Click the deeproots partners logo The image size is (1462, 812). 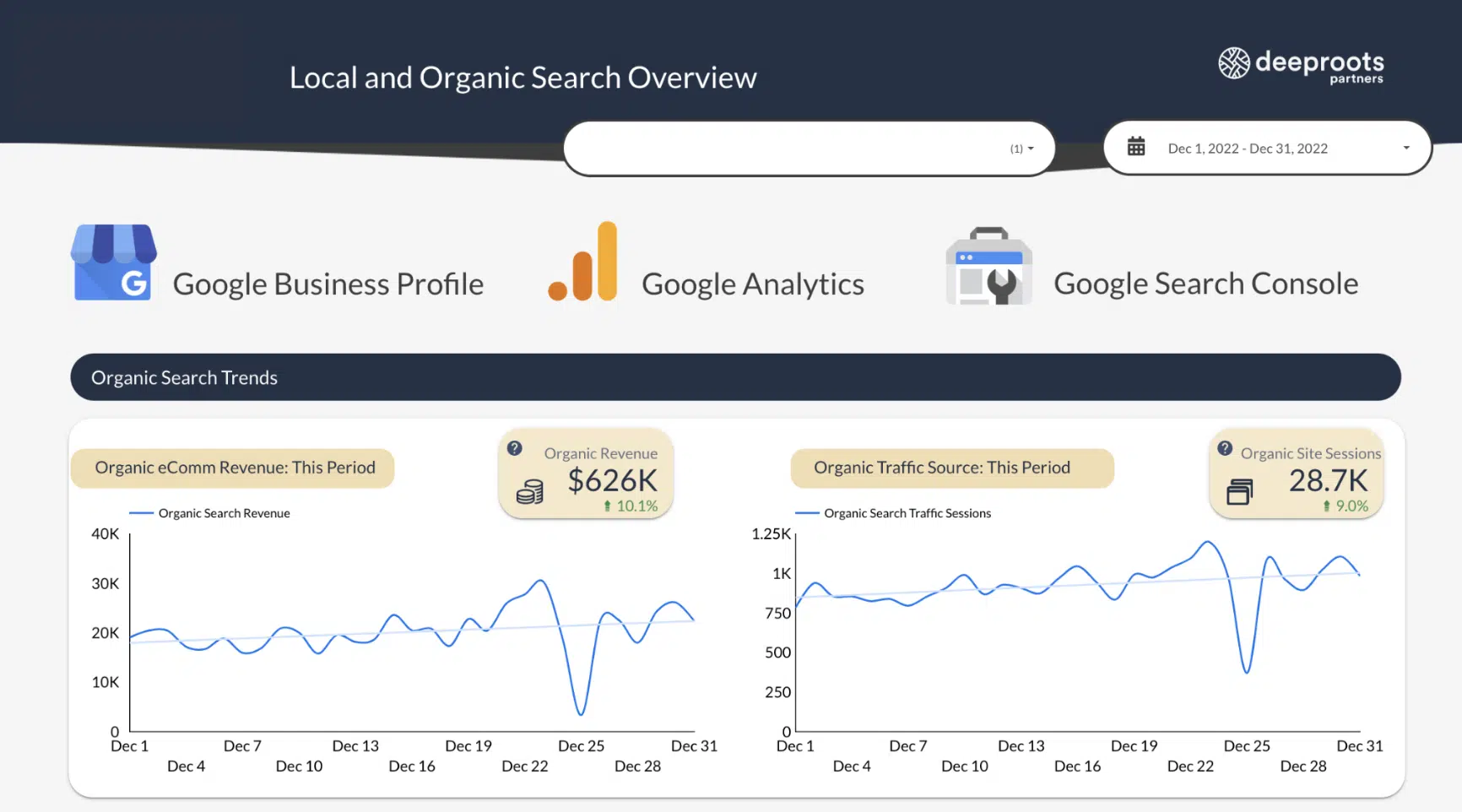click(1301, 65)
